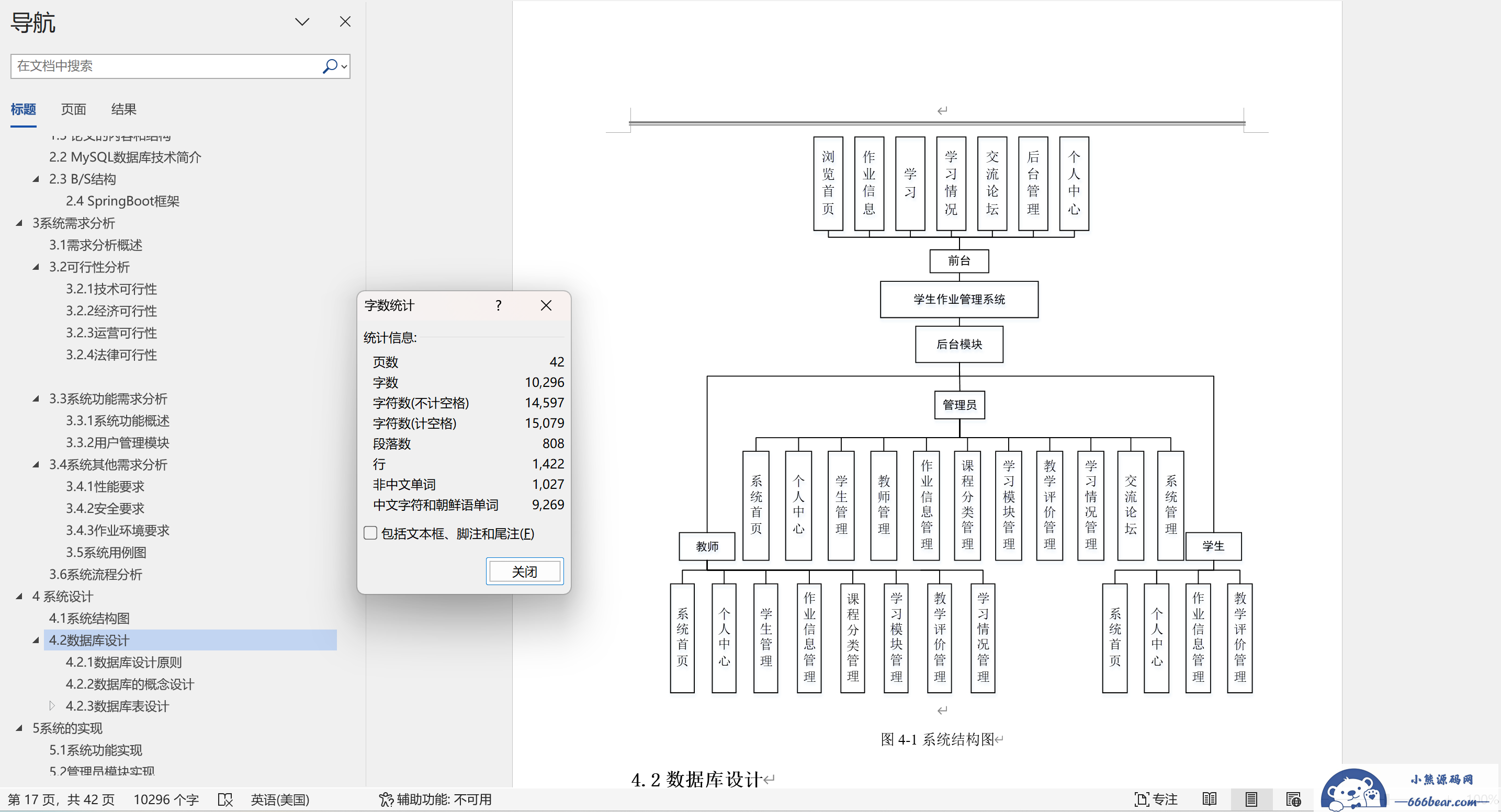This screenshot has width=1501, height=812.
Task: Collapse 5系统的实现 heading
Action: point(19,728)
